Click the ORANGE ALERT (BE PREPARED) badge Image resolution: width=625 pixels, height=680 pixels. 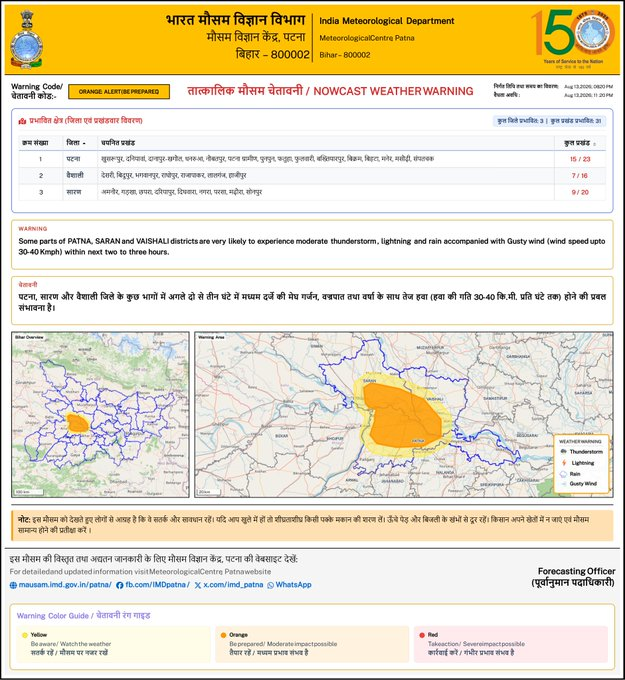coord(119,92)
